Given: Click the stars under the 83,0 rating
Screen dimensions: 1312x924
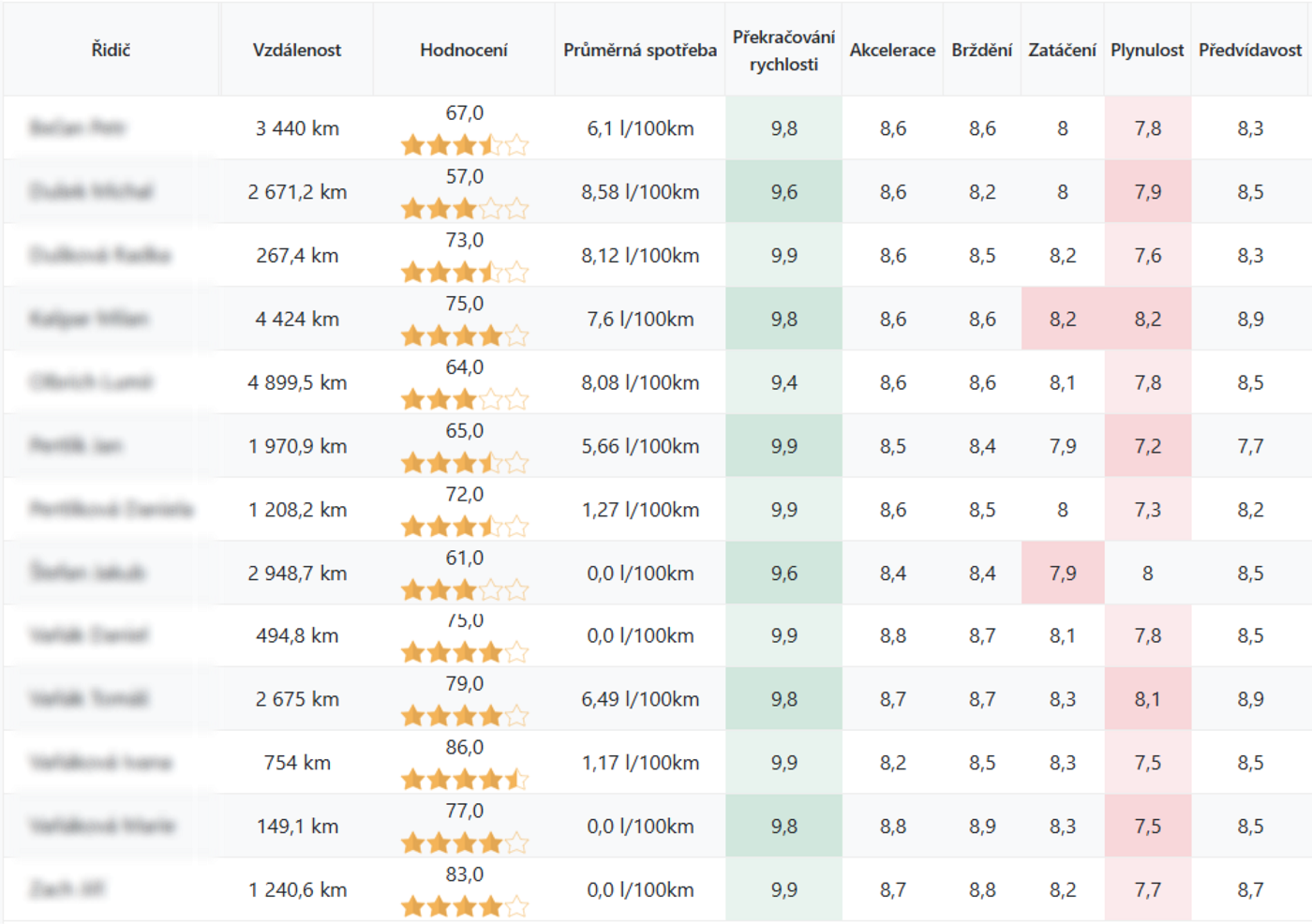Looking at the screenshot, I should [464, 907].
